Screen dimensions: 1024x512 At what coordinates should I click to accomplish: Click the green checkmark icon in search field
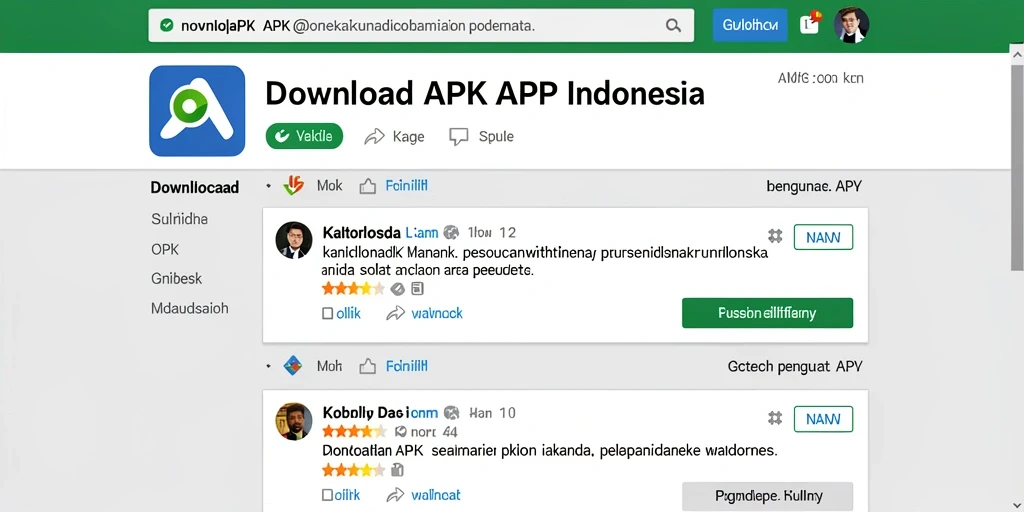point(167,25)
